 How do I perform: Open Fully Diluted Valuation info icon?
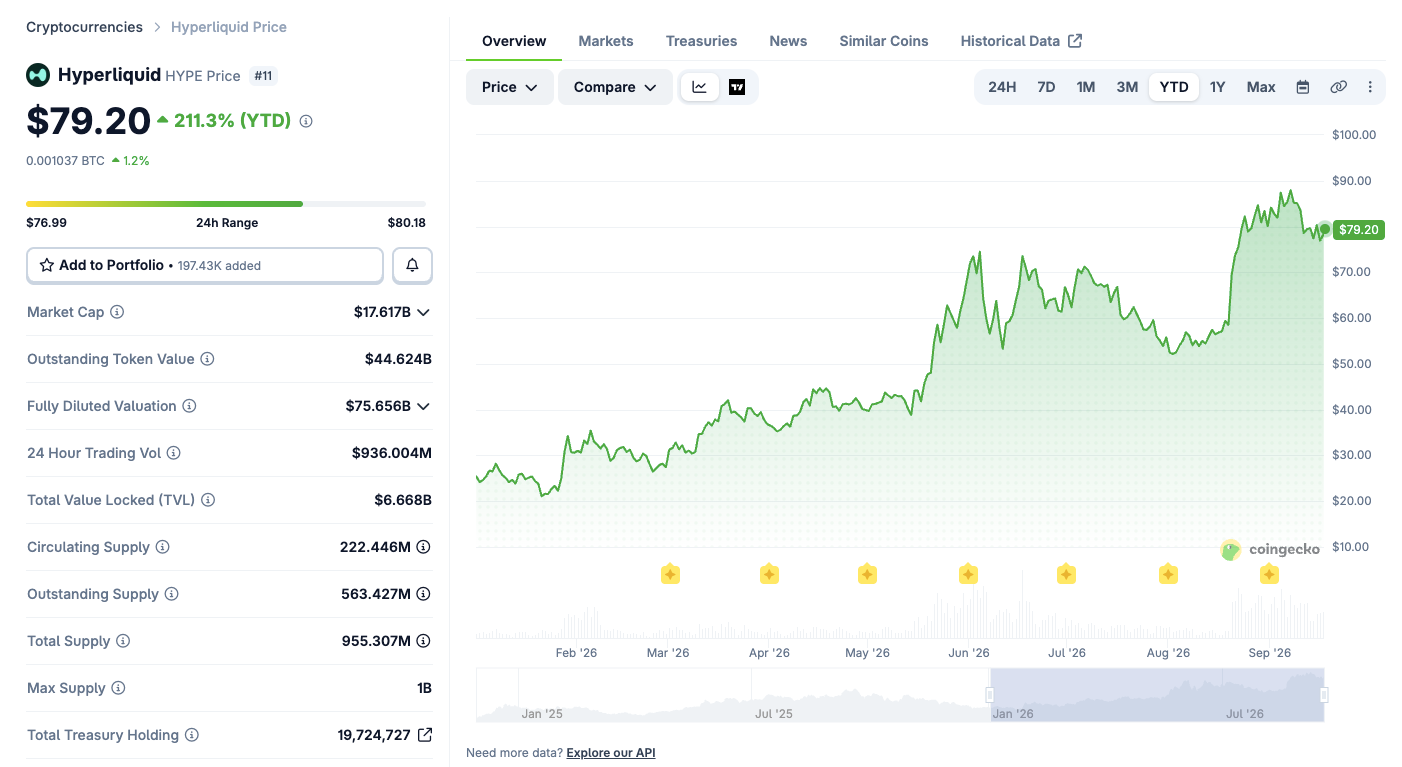[189, 406]
